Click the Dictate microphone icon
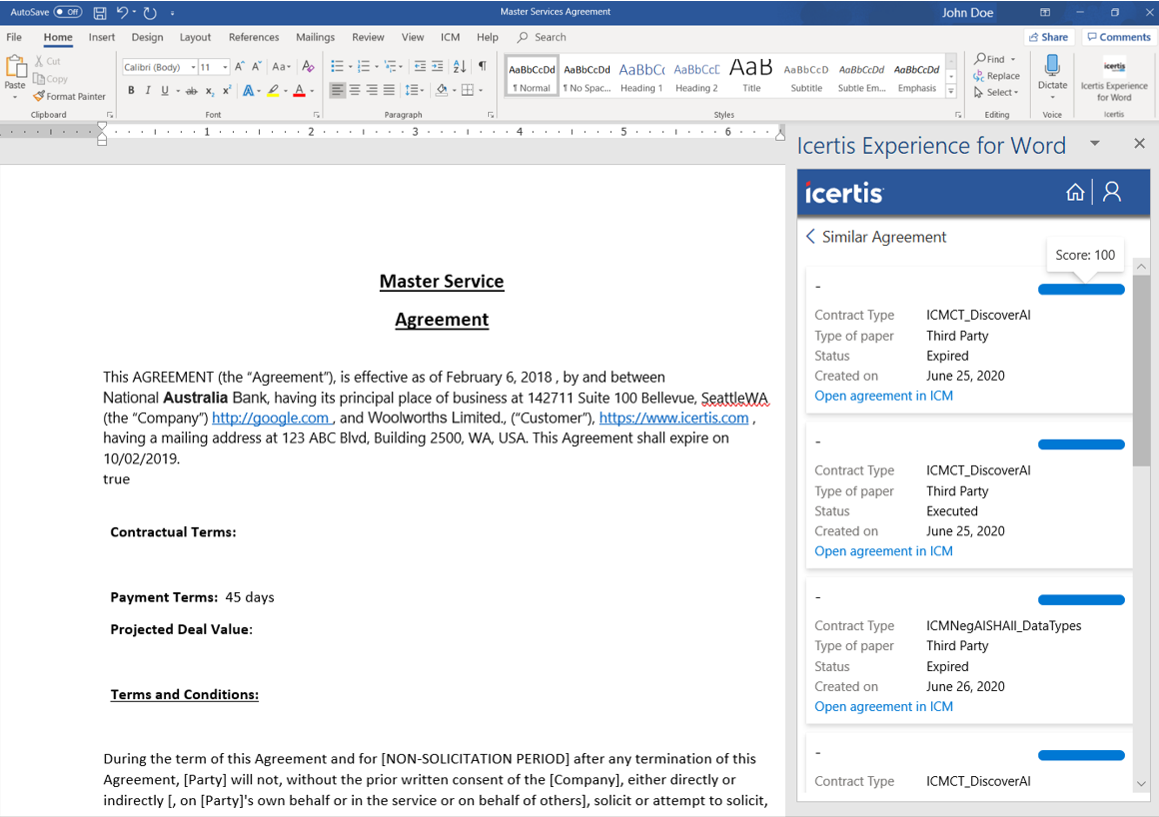This screenshot has height=817, width=1159. tap(1052, 67)
